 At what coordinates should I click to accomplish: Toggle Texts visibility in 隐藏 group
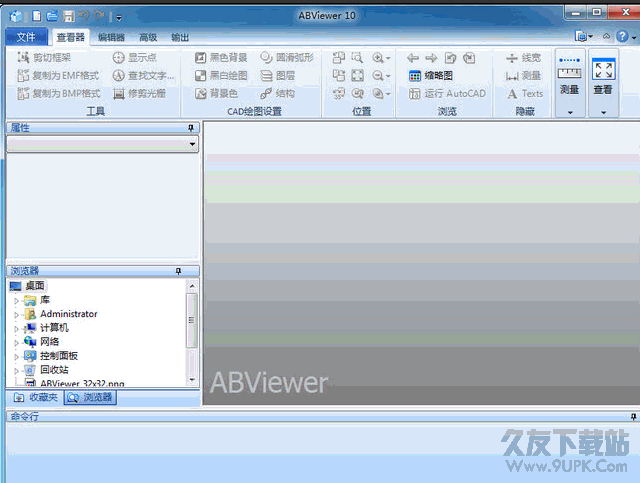coord(525,93)
